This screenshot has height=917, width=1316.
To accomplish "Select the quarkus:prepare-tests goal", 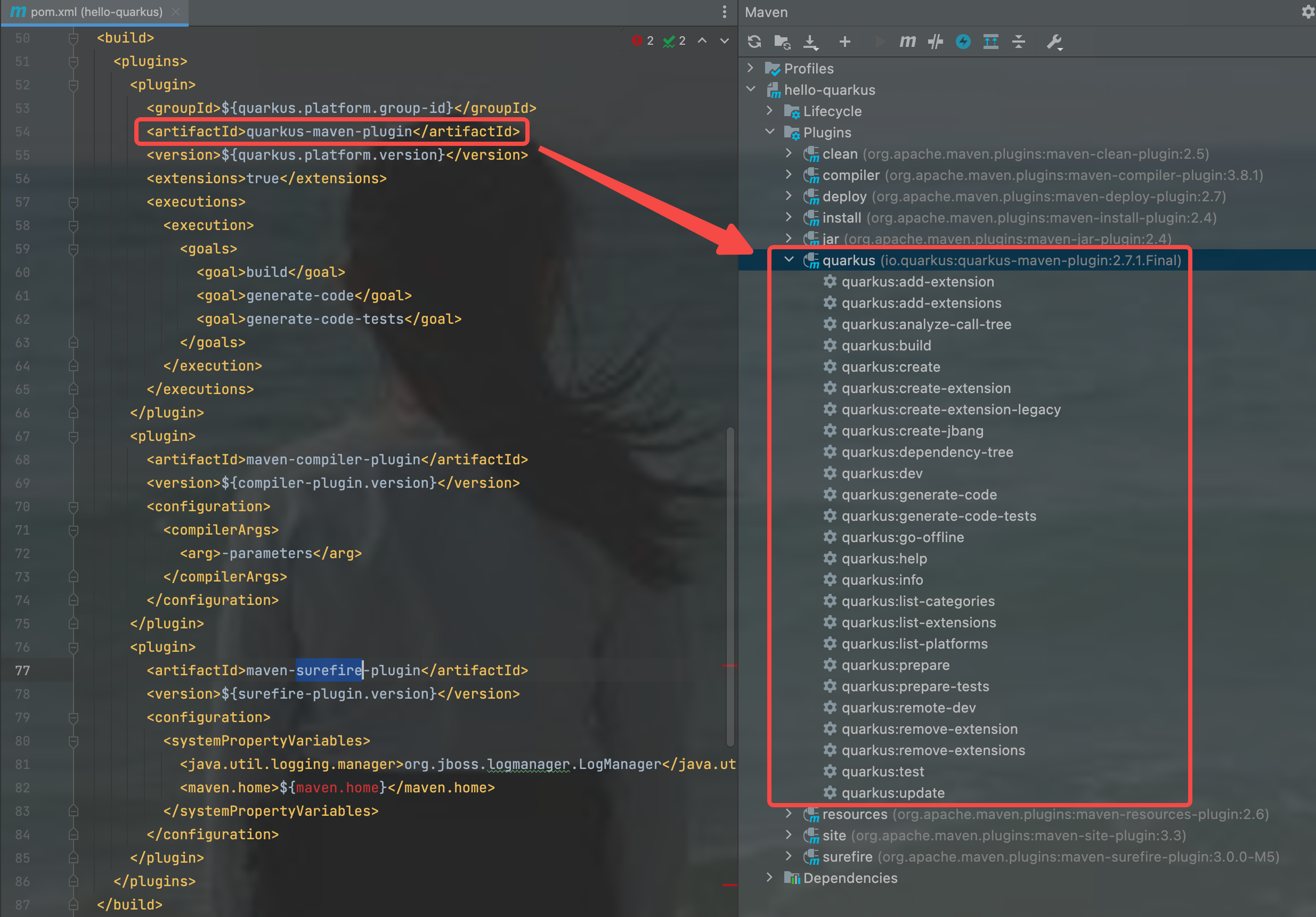I will pyautogui.click(x=915, y=686).
